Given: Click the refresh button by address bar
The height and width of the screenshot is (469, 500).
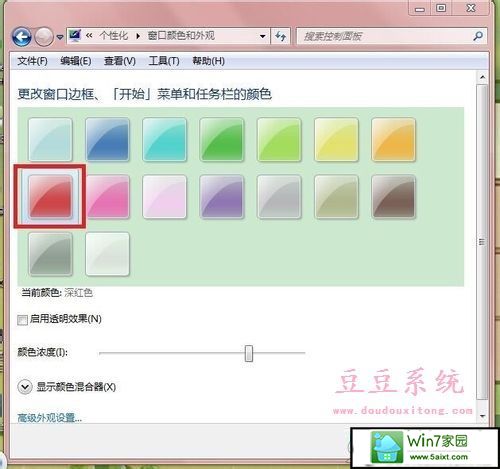Looking at the screenshot, I should (x=281, y=36).
